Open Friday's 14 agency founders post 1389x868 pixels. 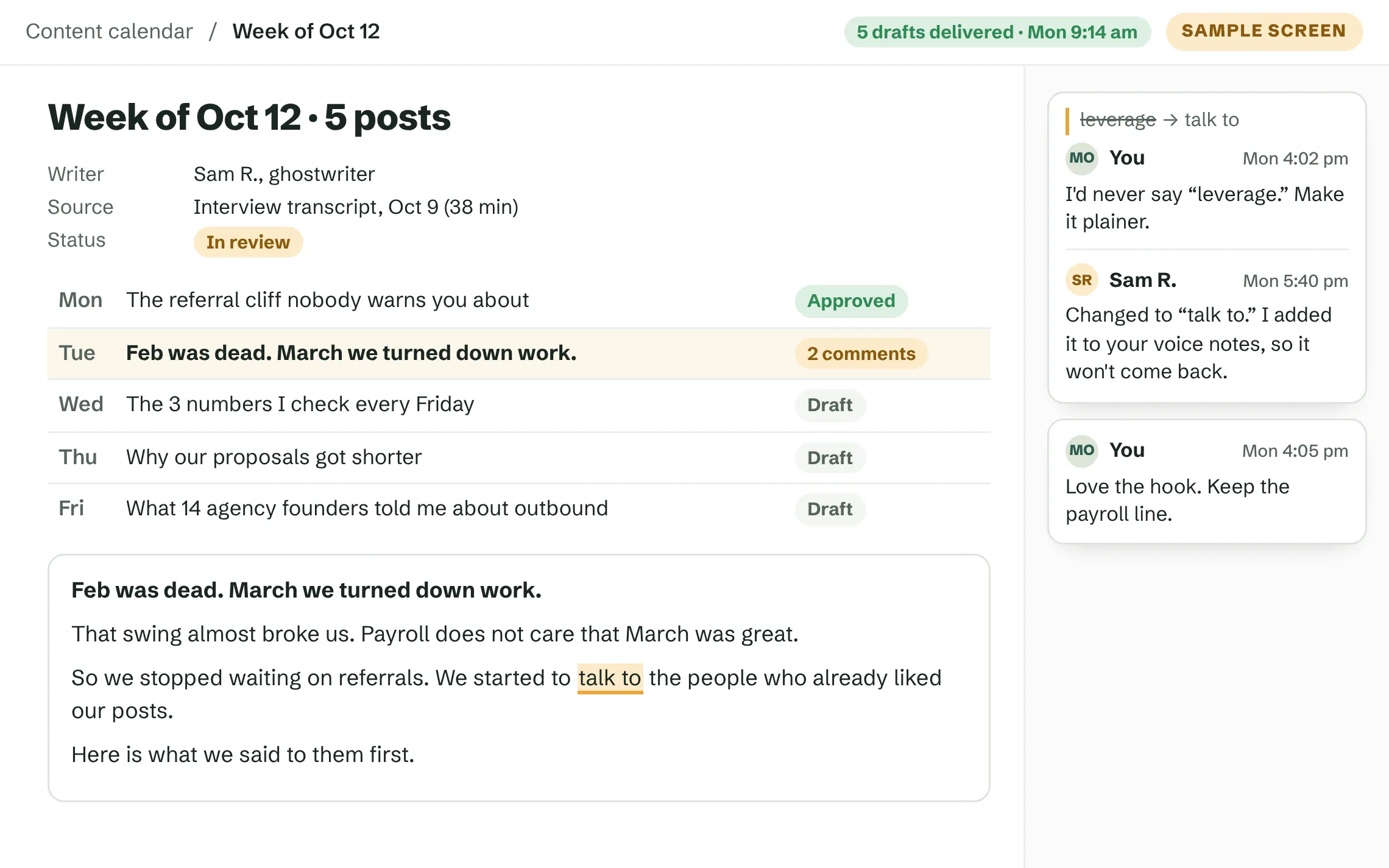point(518,509)
